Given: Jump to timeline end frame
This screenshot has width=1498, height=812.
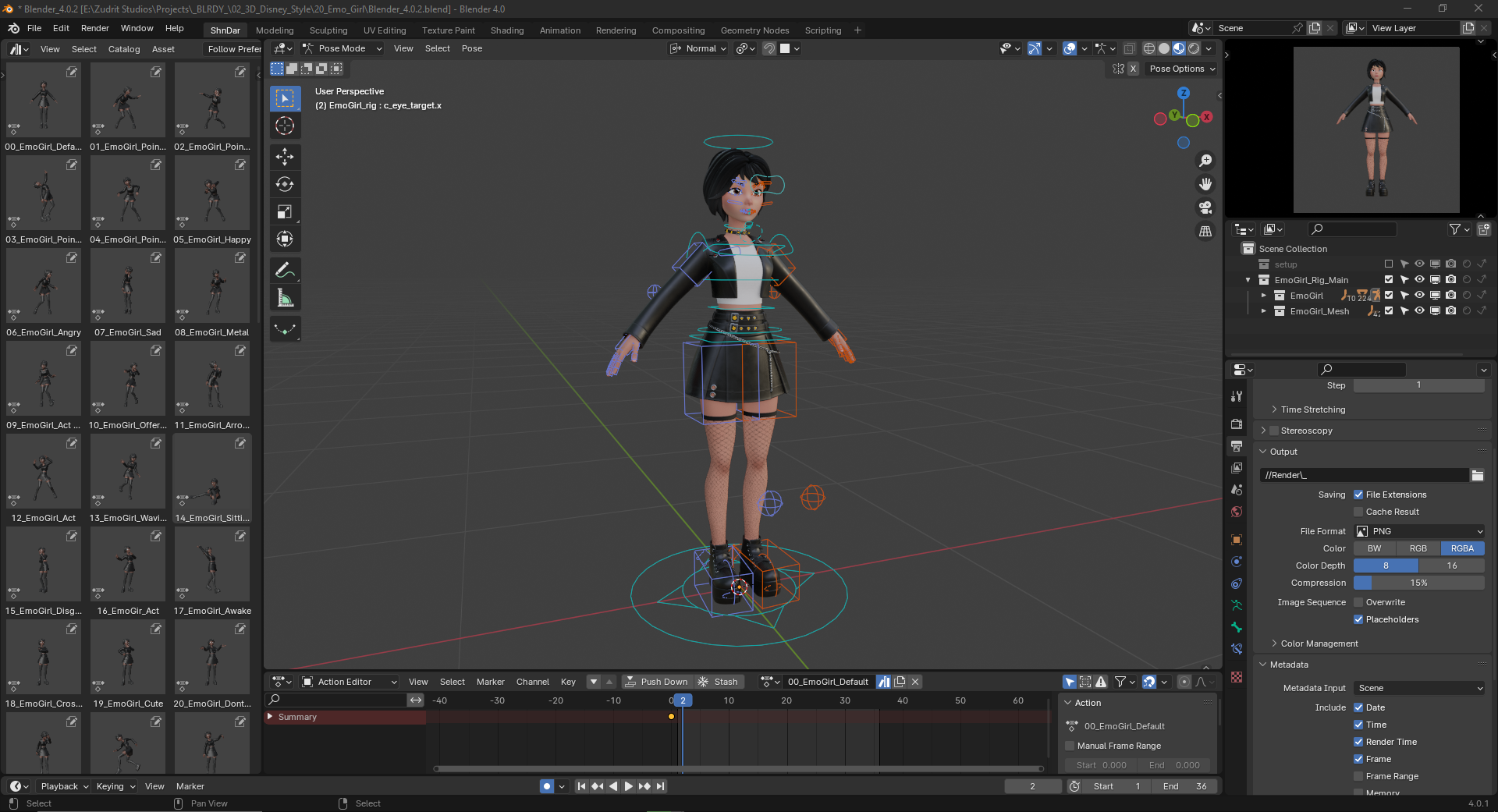Looking at the screenshot, I should [x=661, y=786].
